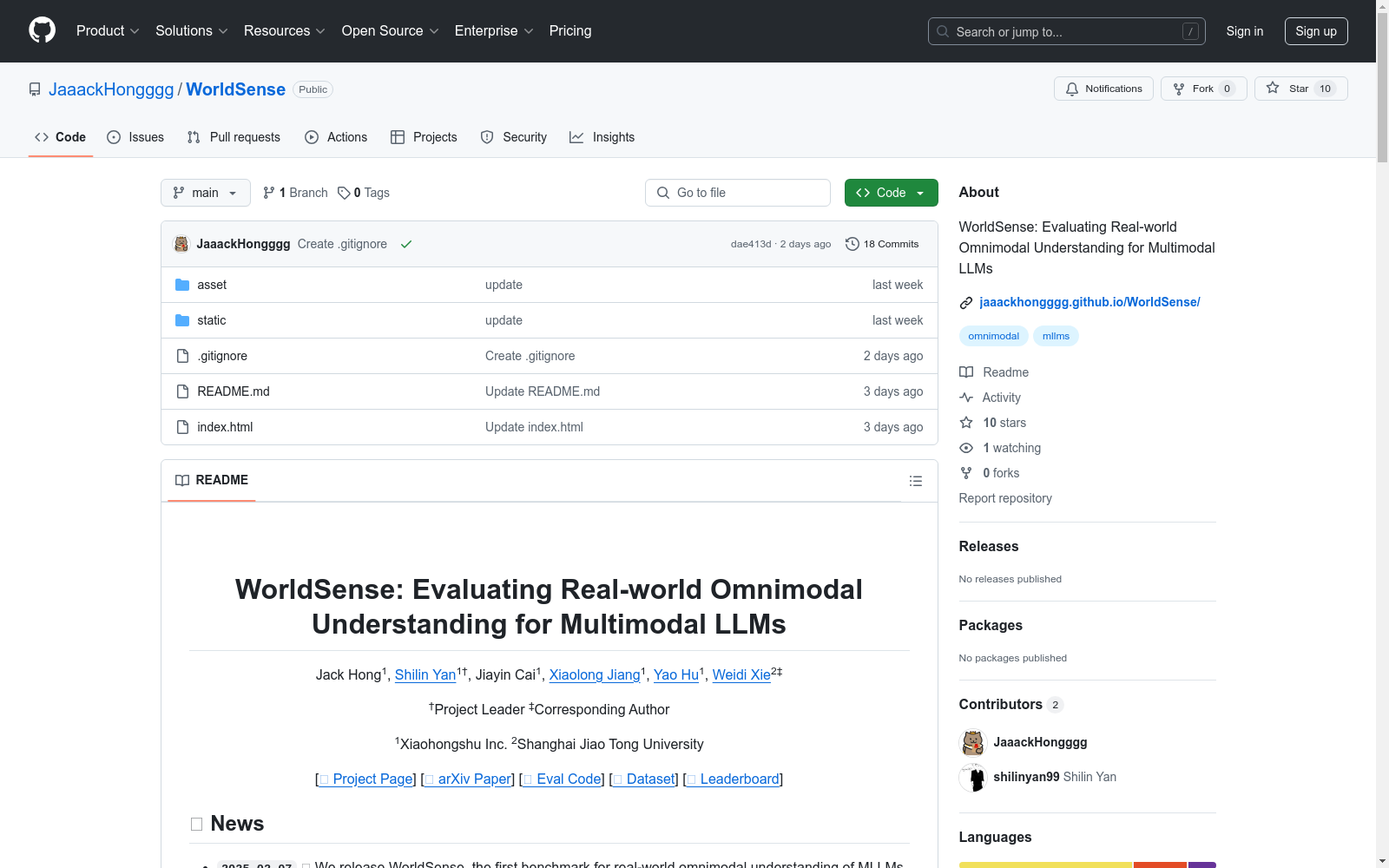
Task: Select the Code tab
Action: pyautogui.click(x=61, y=137)
